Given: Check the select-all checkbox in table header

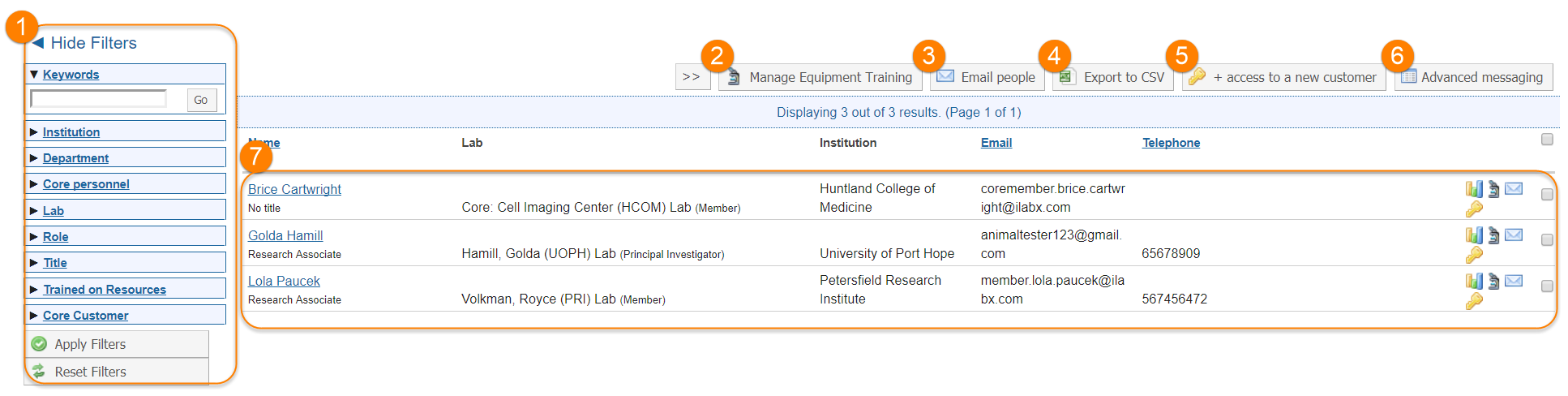Looking at the screenshot, I should click(1547, 140).
